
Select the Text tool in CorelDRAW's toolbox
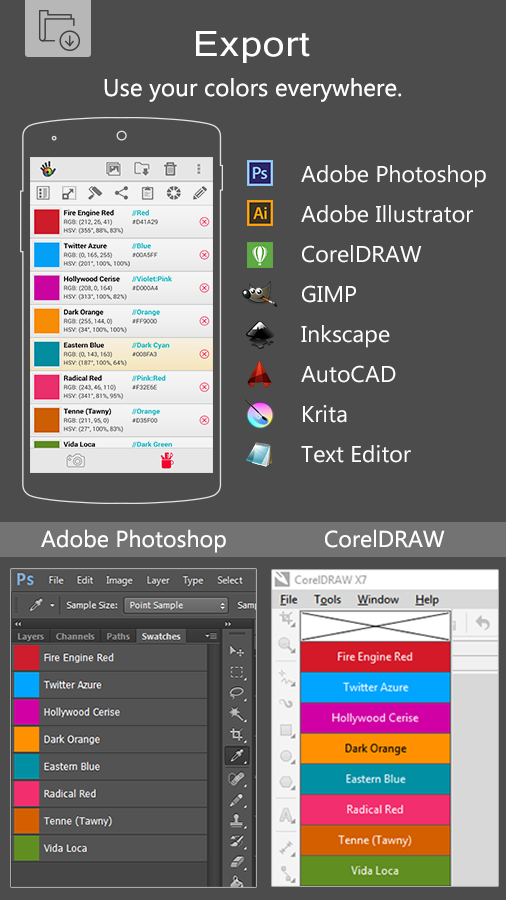(286, 814)
